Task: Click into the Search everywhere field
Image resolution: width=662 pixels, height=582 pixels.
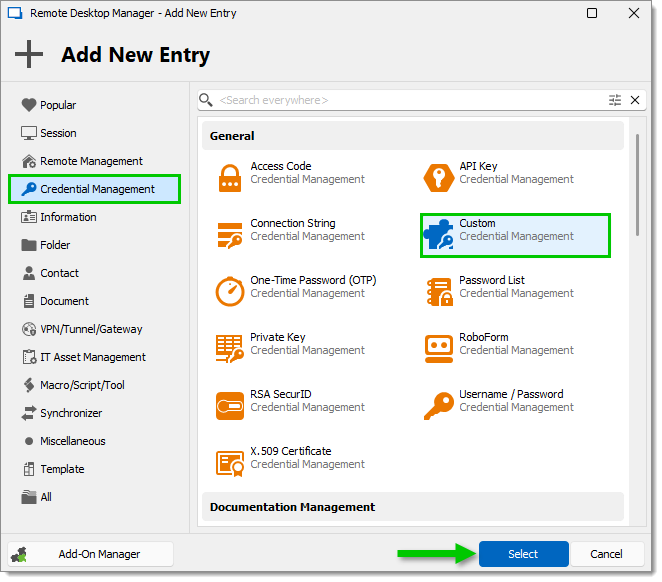Action: click(410, 100)
